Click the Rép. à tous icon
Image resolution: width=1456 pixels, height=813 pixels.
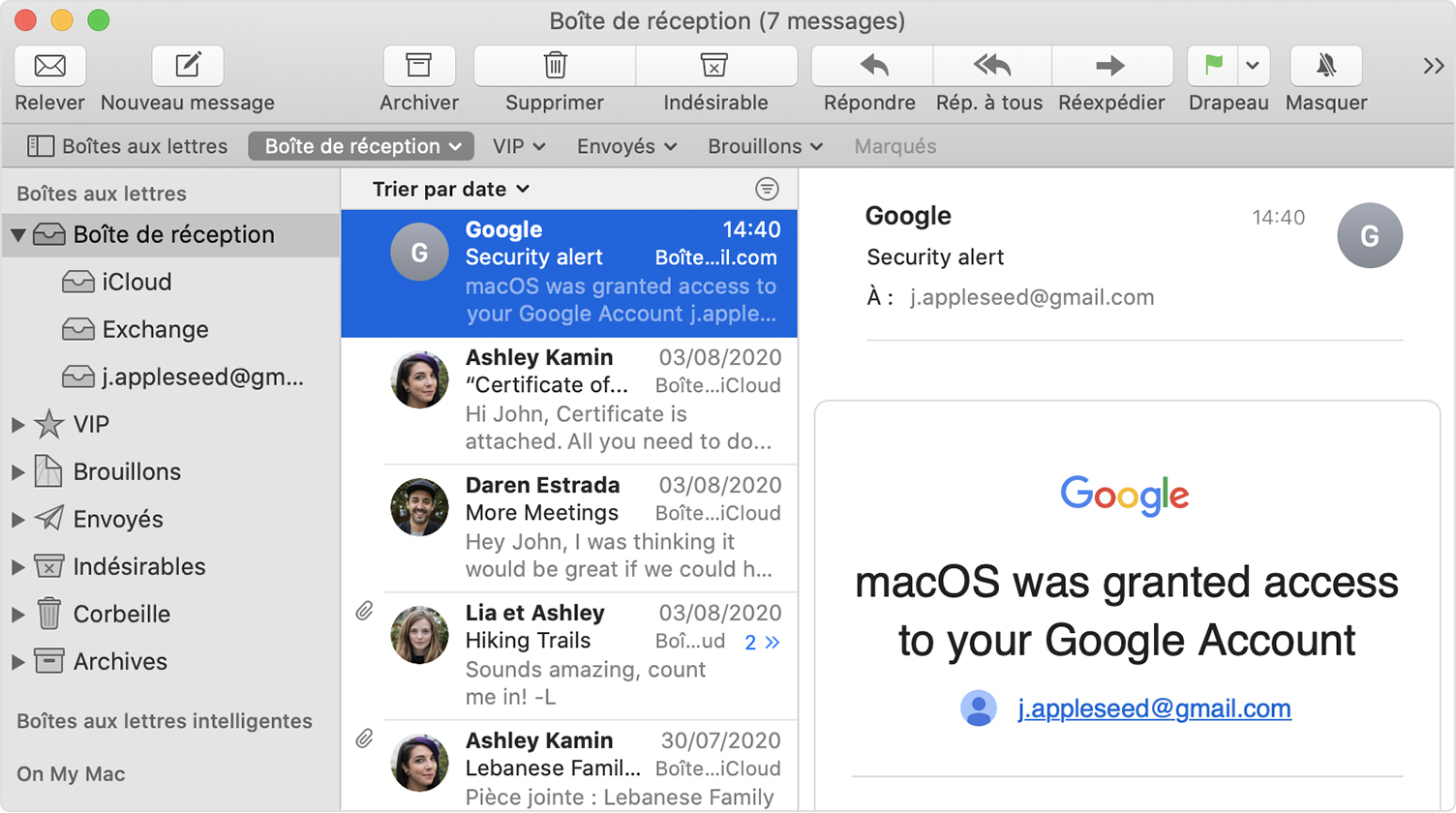point(988,66)
